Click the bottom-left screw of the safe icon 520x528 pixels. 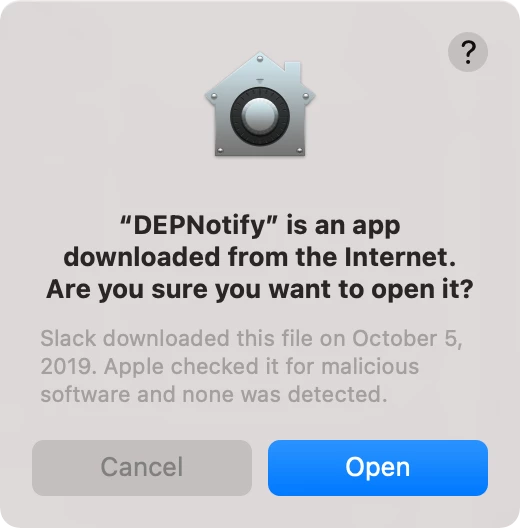pyautogui.click(x=220, y=150)
